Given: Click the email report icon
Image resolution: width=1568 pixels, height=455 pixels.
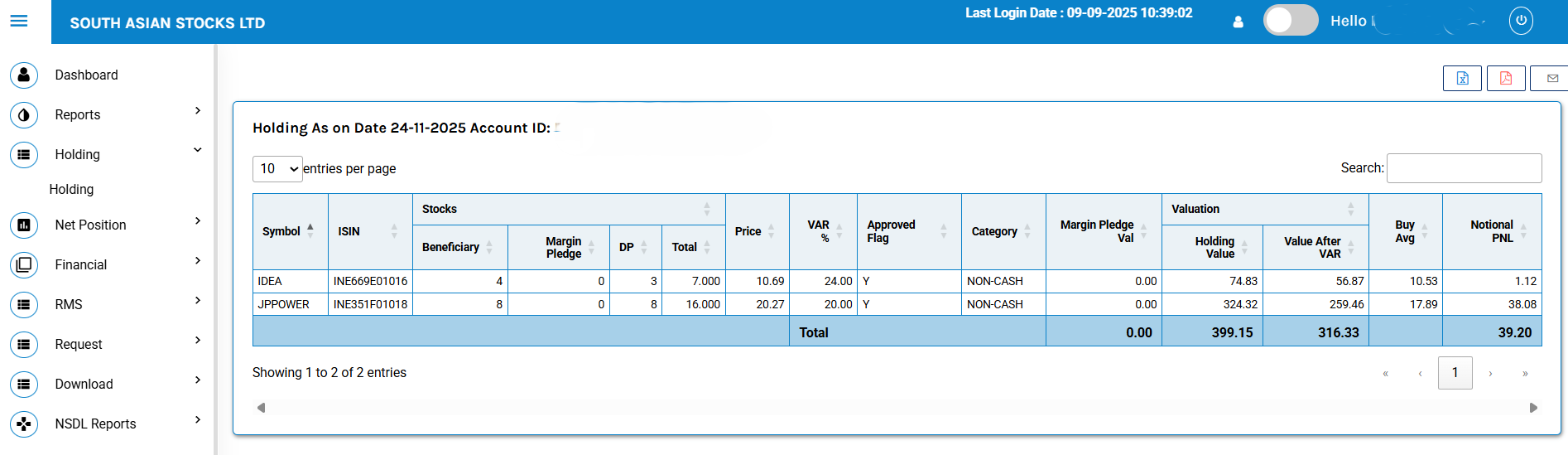Looking at the screenshot, I should [x=1551, y=78].
